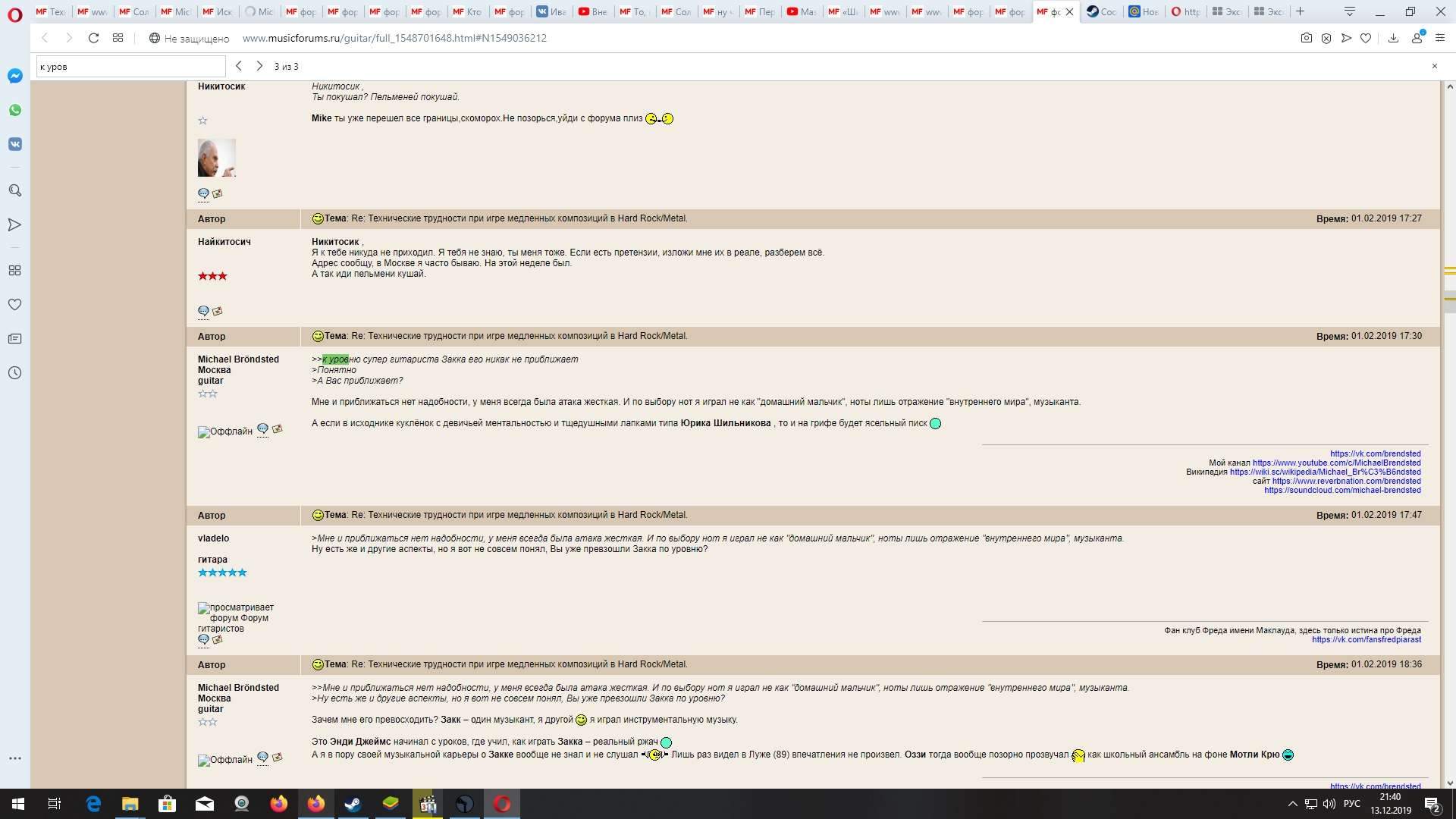Switch to the YouTube tab 'Вне'

click(593, 11)
